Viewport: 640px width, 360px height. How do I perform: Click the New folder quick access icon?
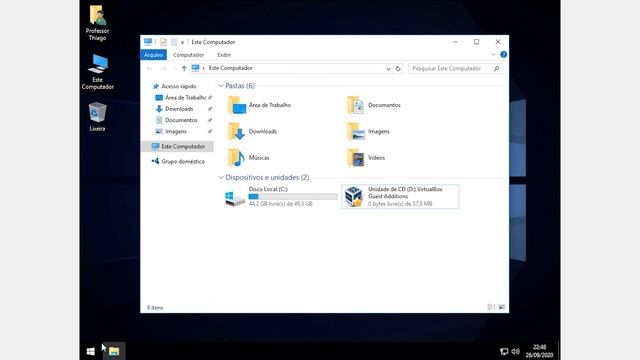point(174,42)
